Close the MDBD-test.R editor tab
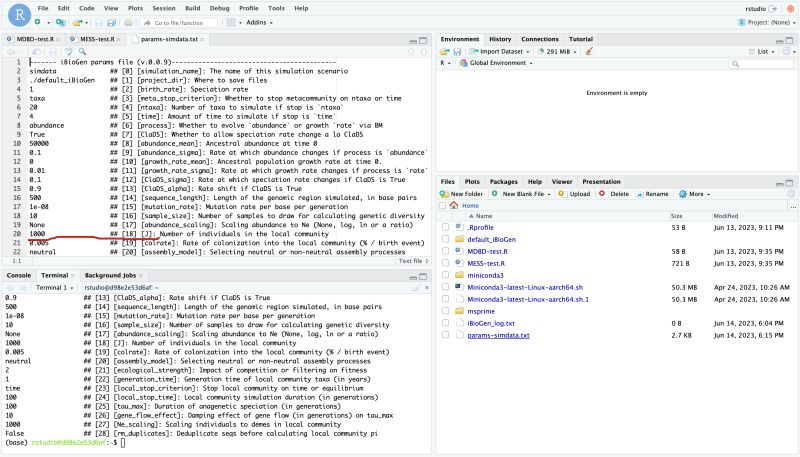The image size is (800, 457). click(58, 39)
